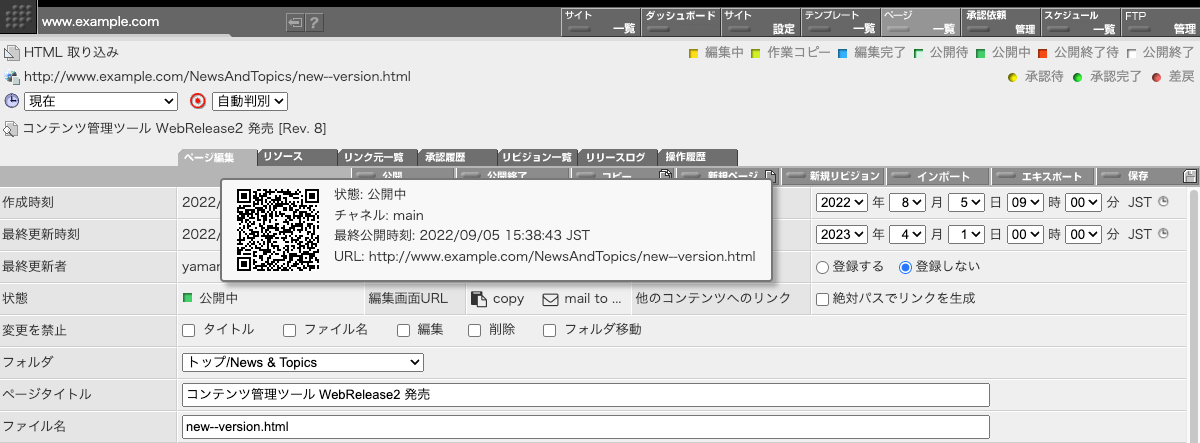Switch to the リリースログ tab
1200x443 pixels.
617,157
